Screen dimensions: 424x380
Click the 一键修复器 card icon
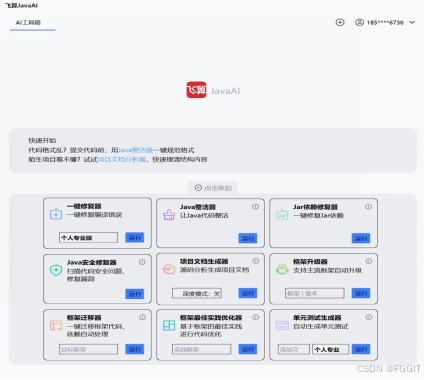56,214
